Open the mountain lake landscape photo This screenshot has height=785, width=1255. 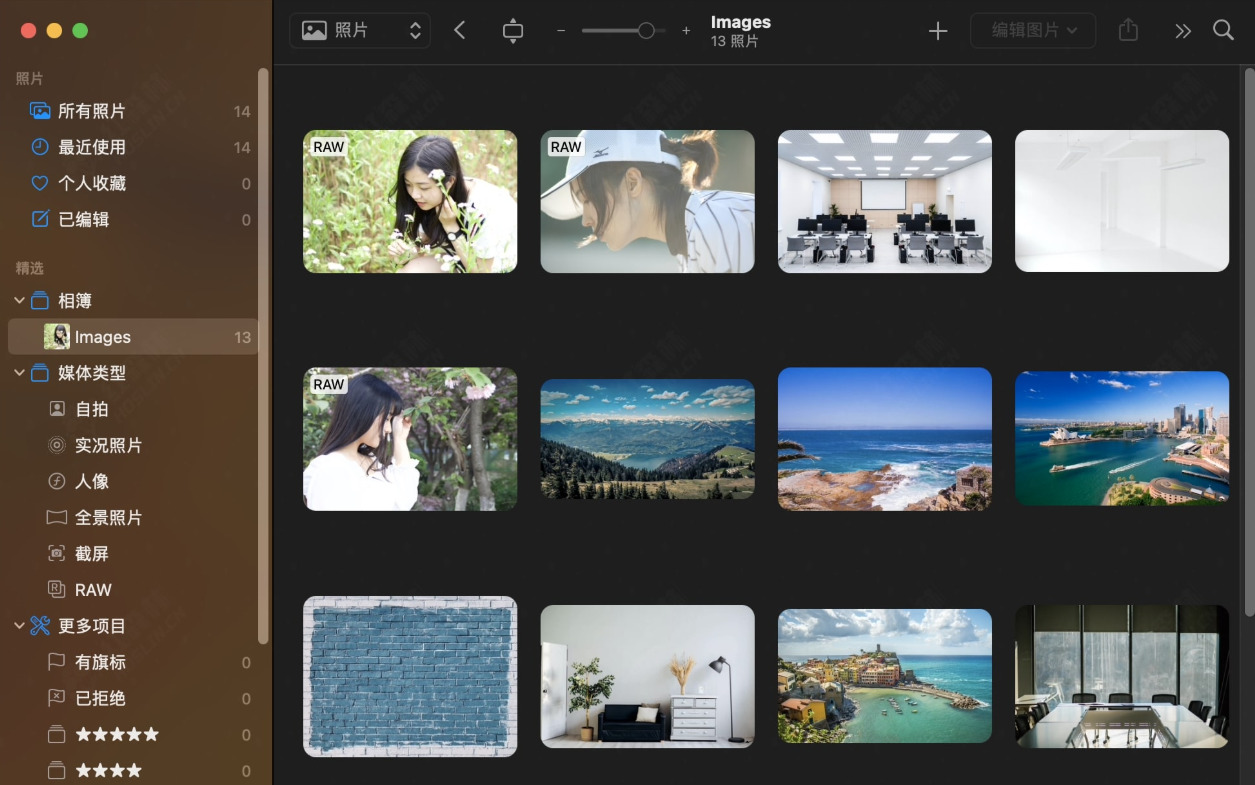coord(648,439)
